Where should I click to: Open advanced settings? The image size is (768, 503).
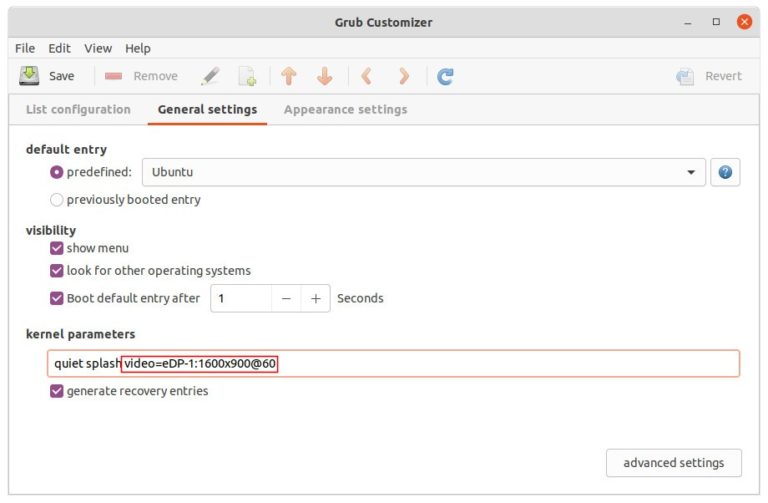(x=673, y=463)
